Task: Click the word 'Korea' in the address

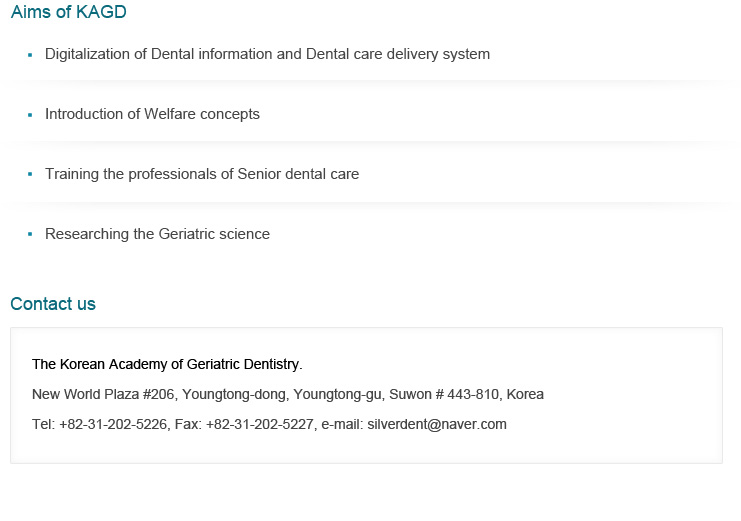Action: point(525,394)
